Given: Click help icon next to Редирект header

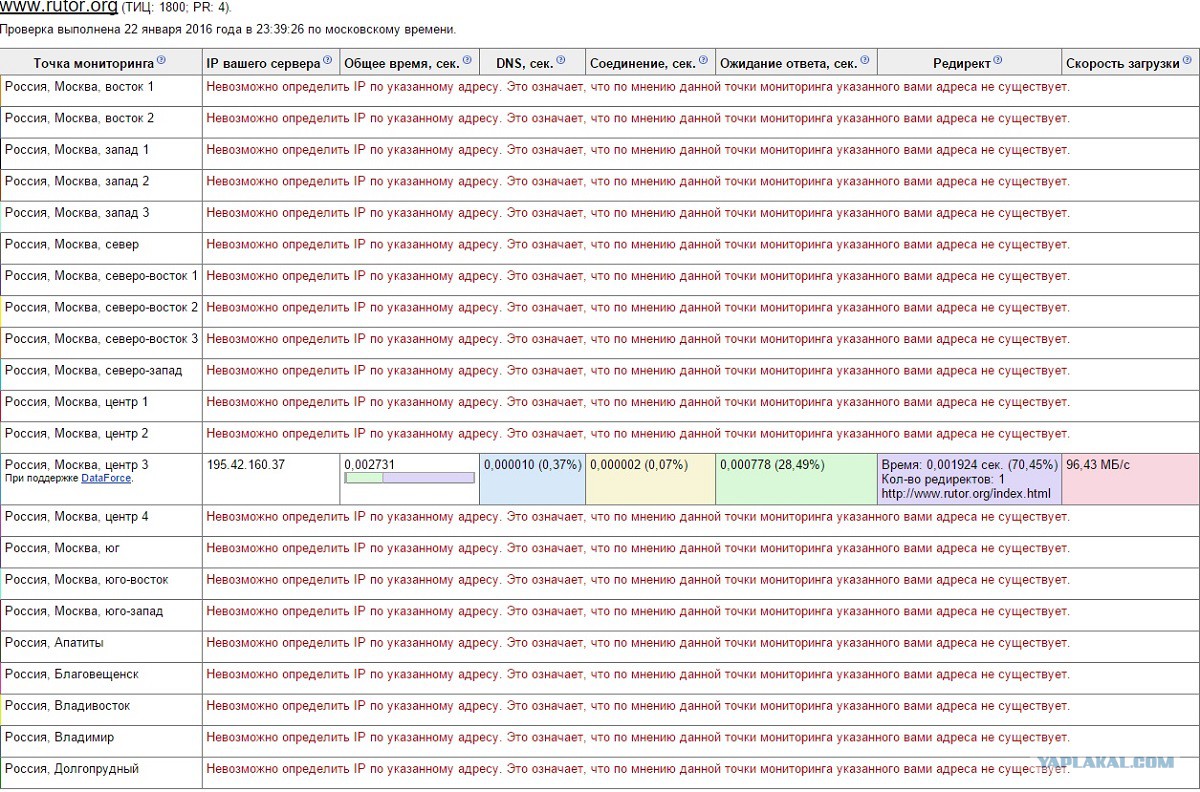Looking at the screenshot, I should 997,61.
